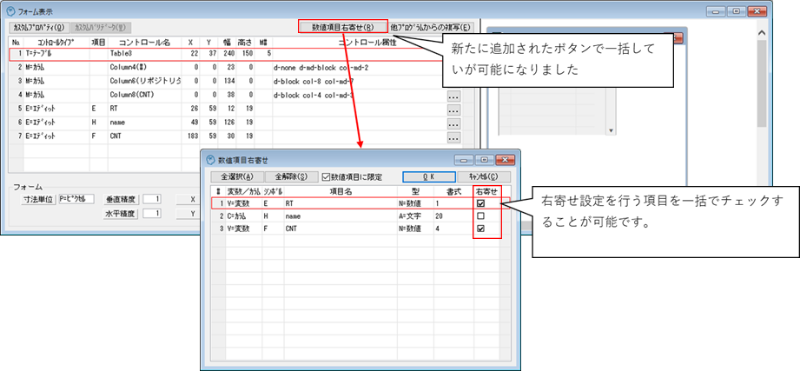Click 全解除(S) button in dialog
Image resolution: width=800 pixels, height=371 pixels.
coord(291,177)
